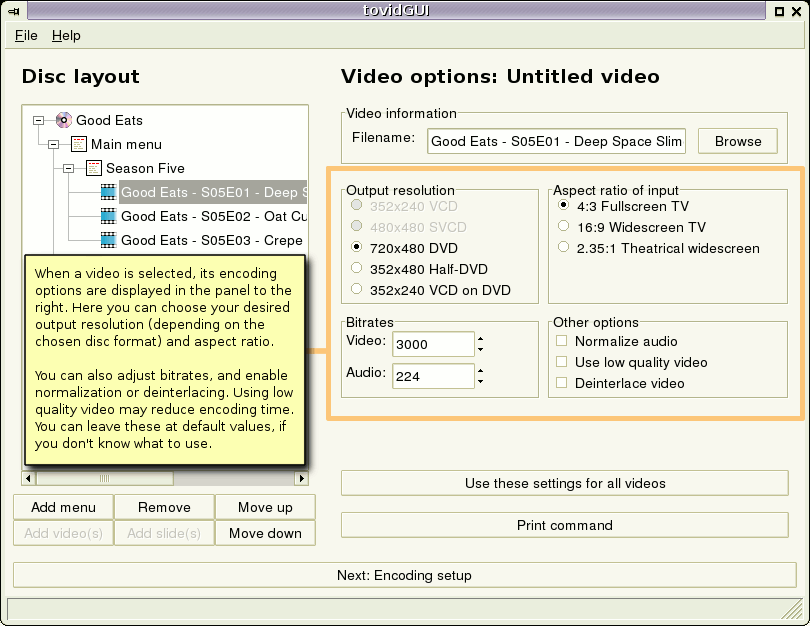This screenshot has height=626, width=810.
Task: Collapse the Good Eats tree node
Action: click(x=38, y=119)
